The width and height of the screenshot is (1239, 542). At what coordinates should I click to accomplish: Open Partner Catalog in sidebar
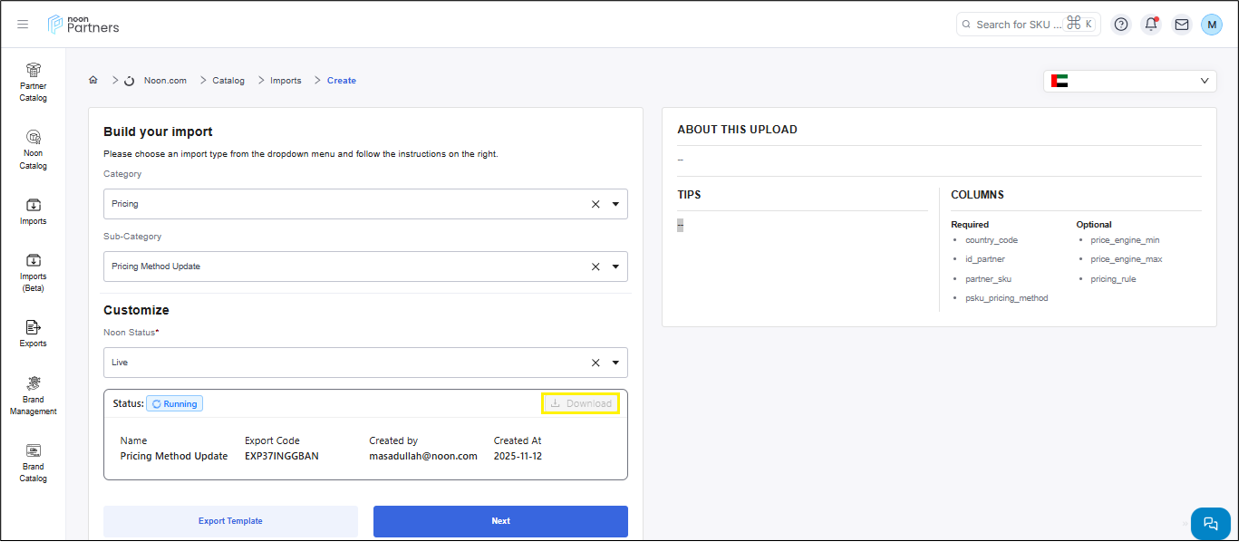tap(33, 81)
